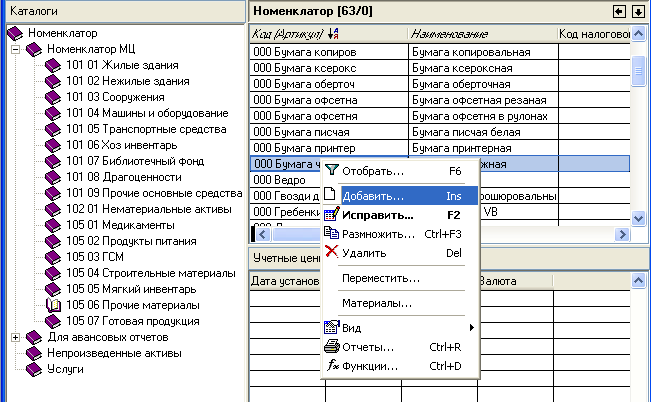Select the Бумага ксероксная cell
Screen dimensions: 651x402
pos(483,68)
